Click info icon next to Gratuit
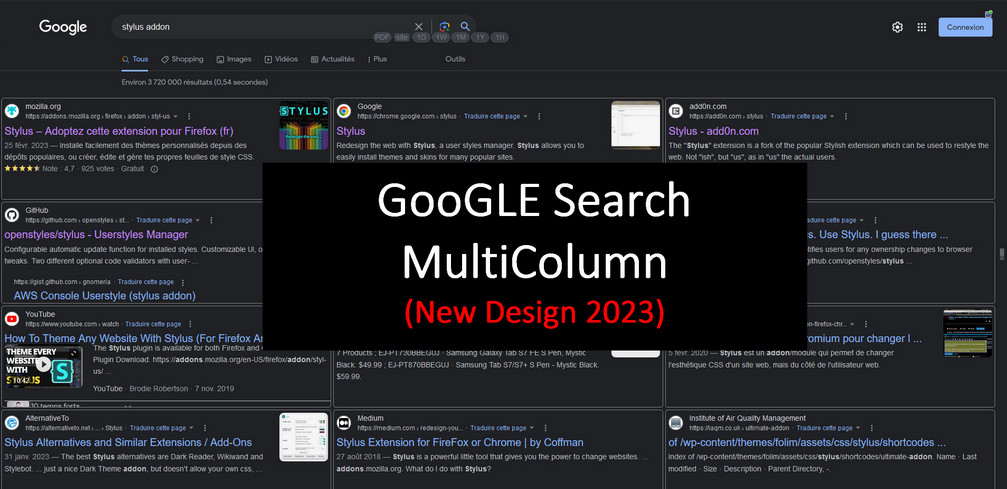This screenshot has height=489, width=1007. pos(154,169)
